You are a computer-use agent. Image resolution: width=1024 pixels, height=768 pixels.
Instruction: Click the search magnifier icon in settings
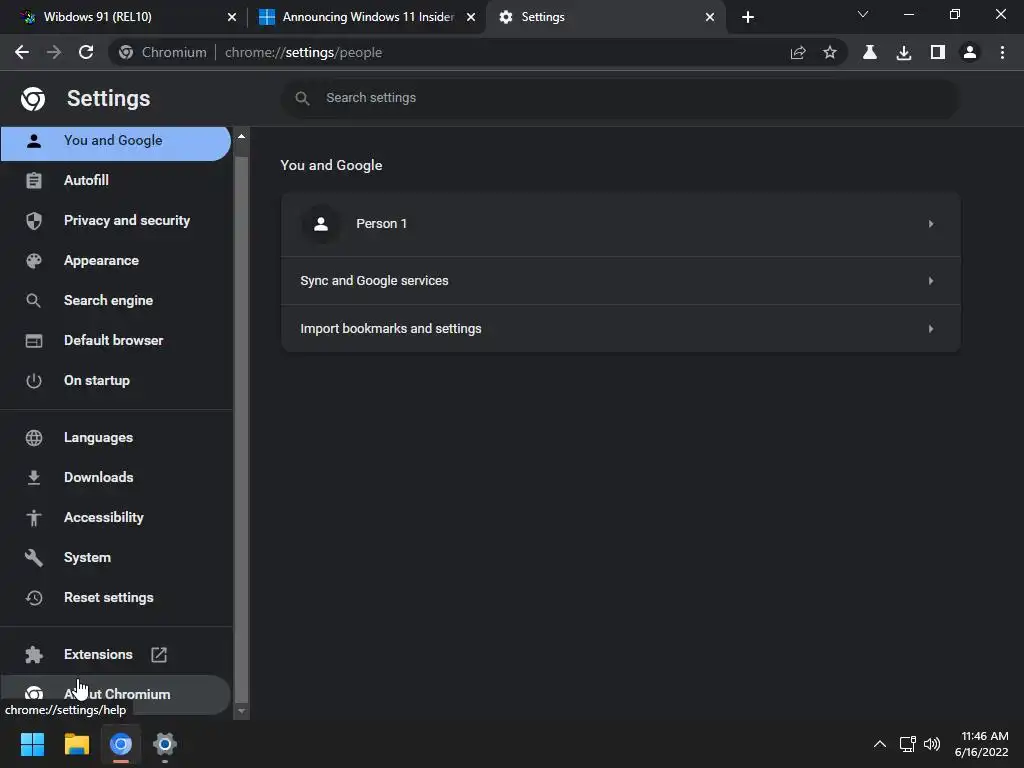302,98
